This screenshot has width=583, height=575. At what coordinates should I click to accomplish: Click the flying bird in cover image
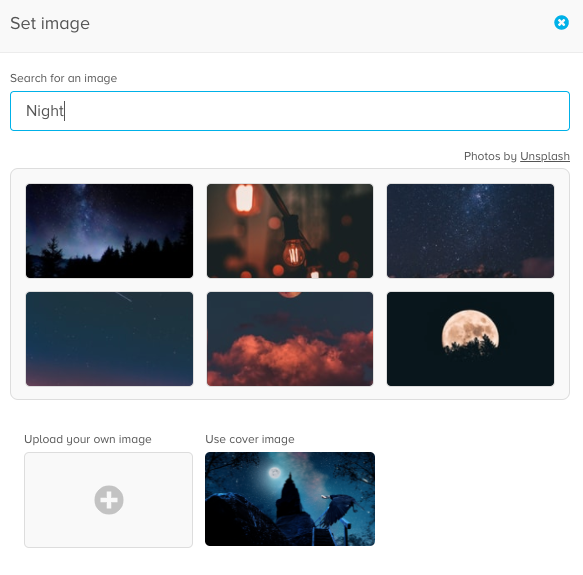coord(340,508)
